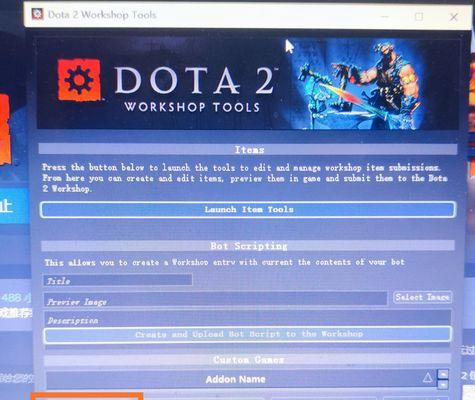475x400 pixels.
Task: Create and Upload Bot Script to the Workshop
Action: (x=248, y=335)
